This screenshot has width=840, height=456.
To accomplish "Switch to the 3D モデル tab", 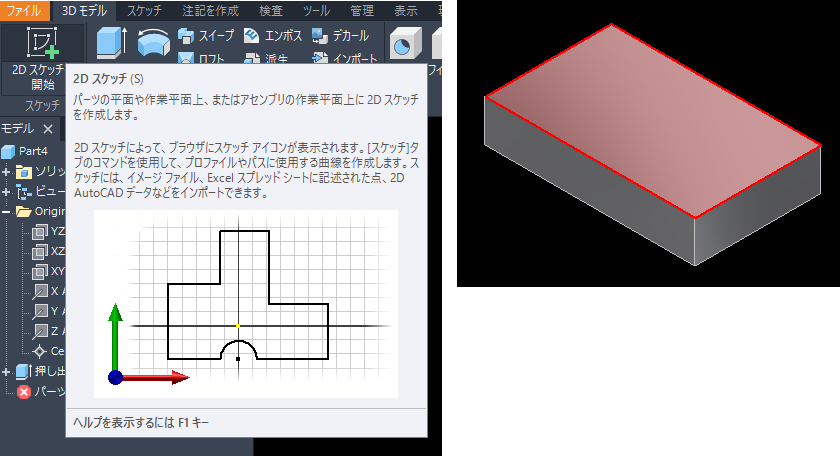I will tap(85, 11).
